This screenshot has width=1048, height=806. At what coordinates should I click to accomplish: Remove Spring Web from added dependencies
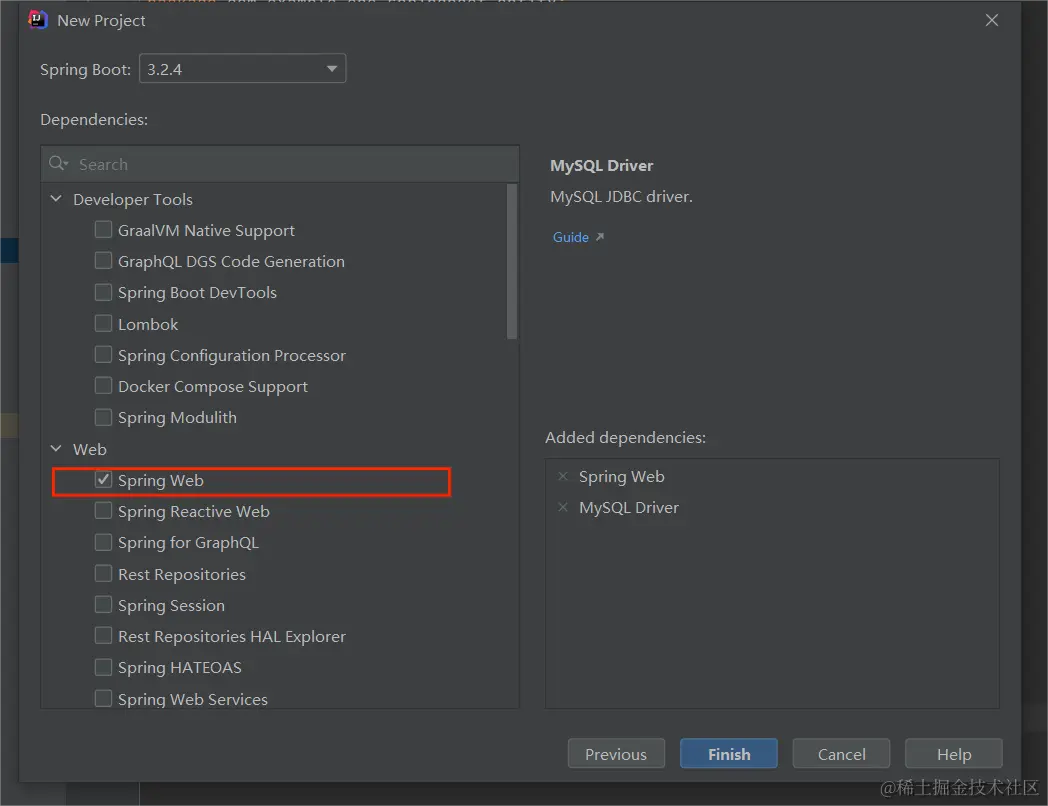click(563, 476)
